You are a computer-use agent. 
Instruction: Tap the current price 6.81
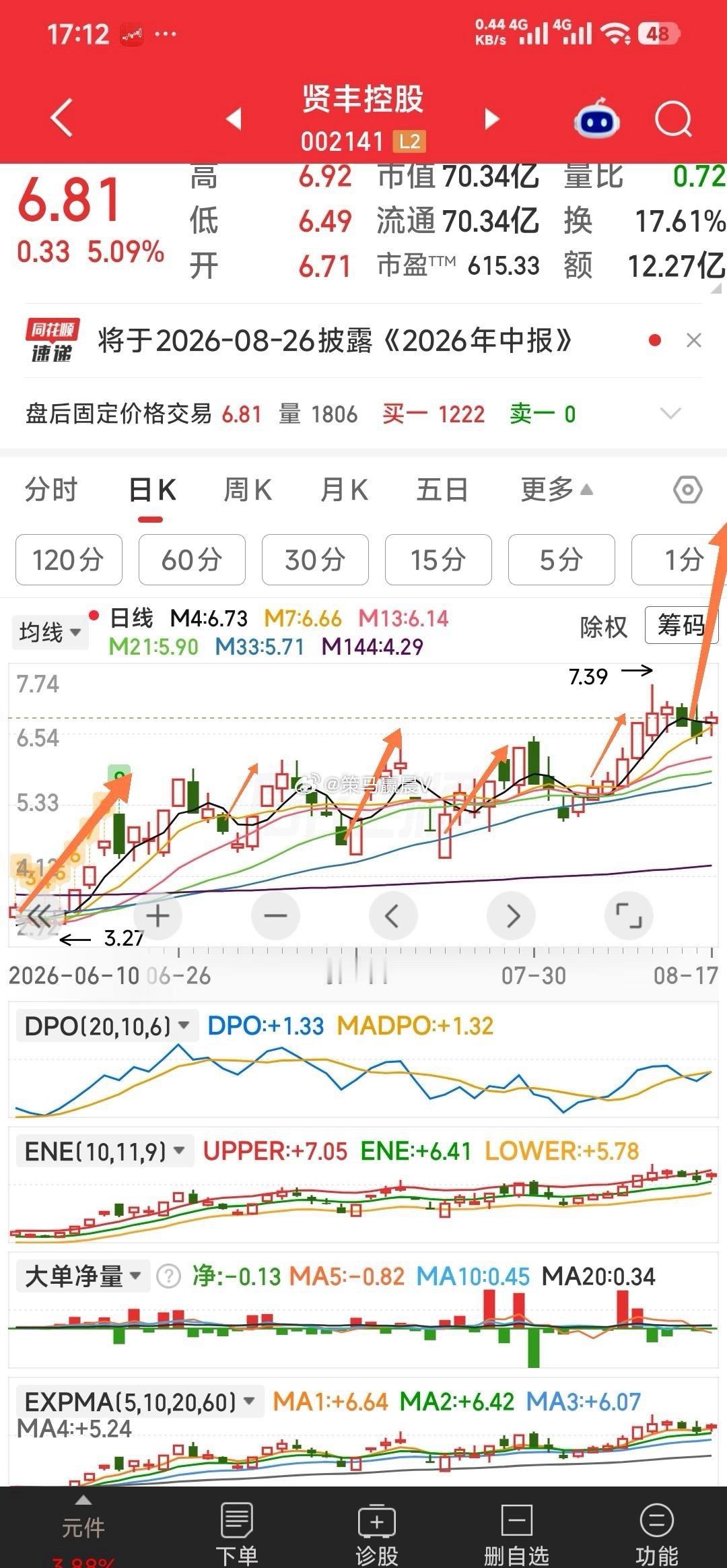click(x=70, y=200)
